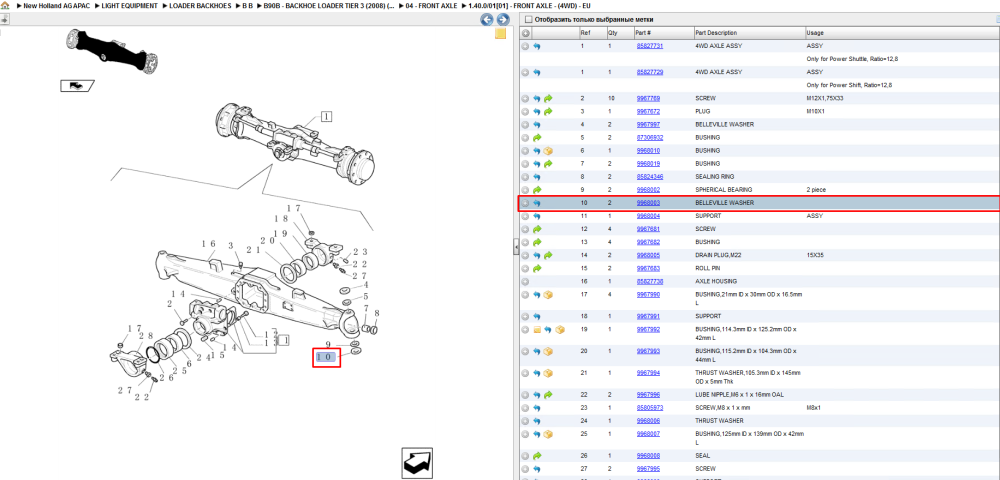Image resolution: width=1000 pixels, height=480 pixels.
Task: Click yellow note icon in Ref 19 BUSHING row
Action: 537,330
